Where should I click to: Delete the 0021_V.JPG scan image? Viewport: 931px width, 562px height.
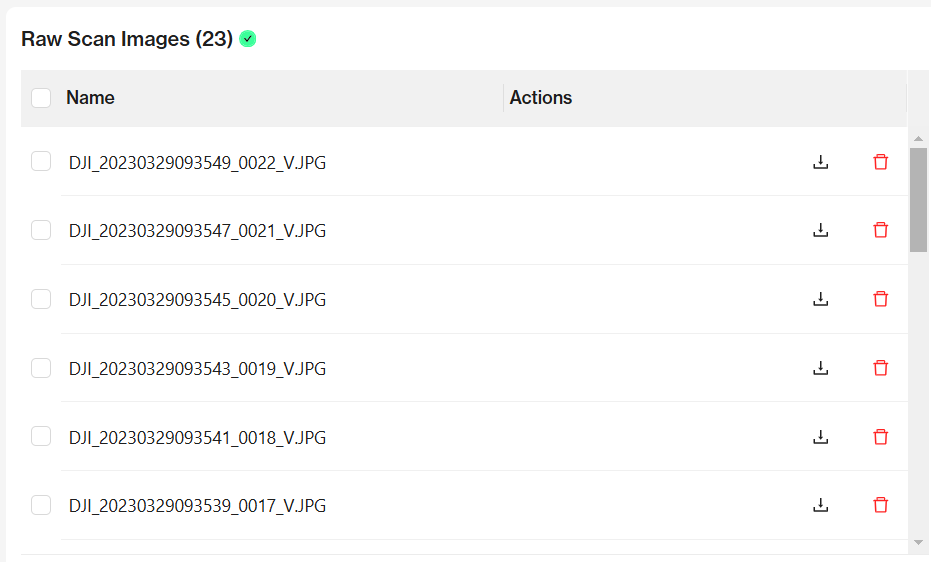click(880, 230)
